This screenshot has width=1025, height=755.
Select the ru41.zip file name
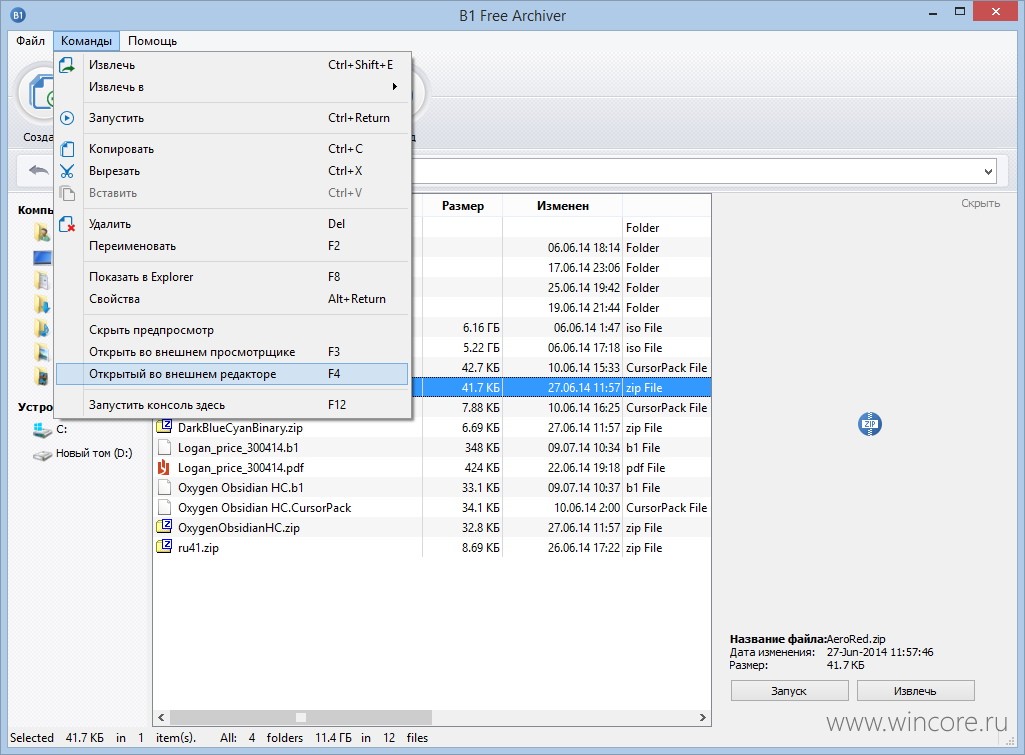click(198, 548)
